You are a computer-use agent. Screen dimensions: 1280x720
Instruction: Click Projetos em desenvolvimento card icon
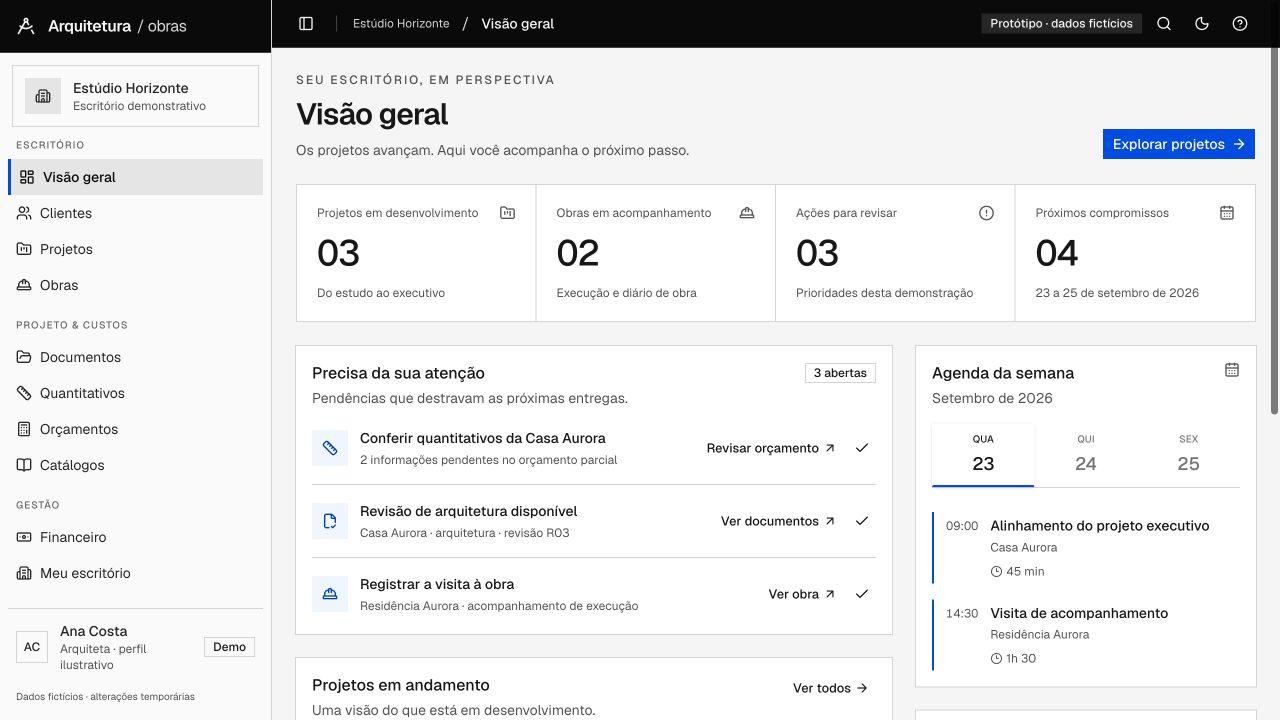(507, 213)
